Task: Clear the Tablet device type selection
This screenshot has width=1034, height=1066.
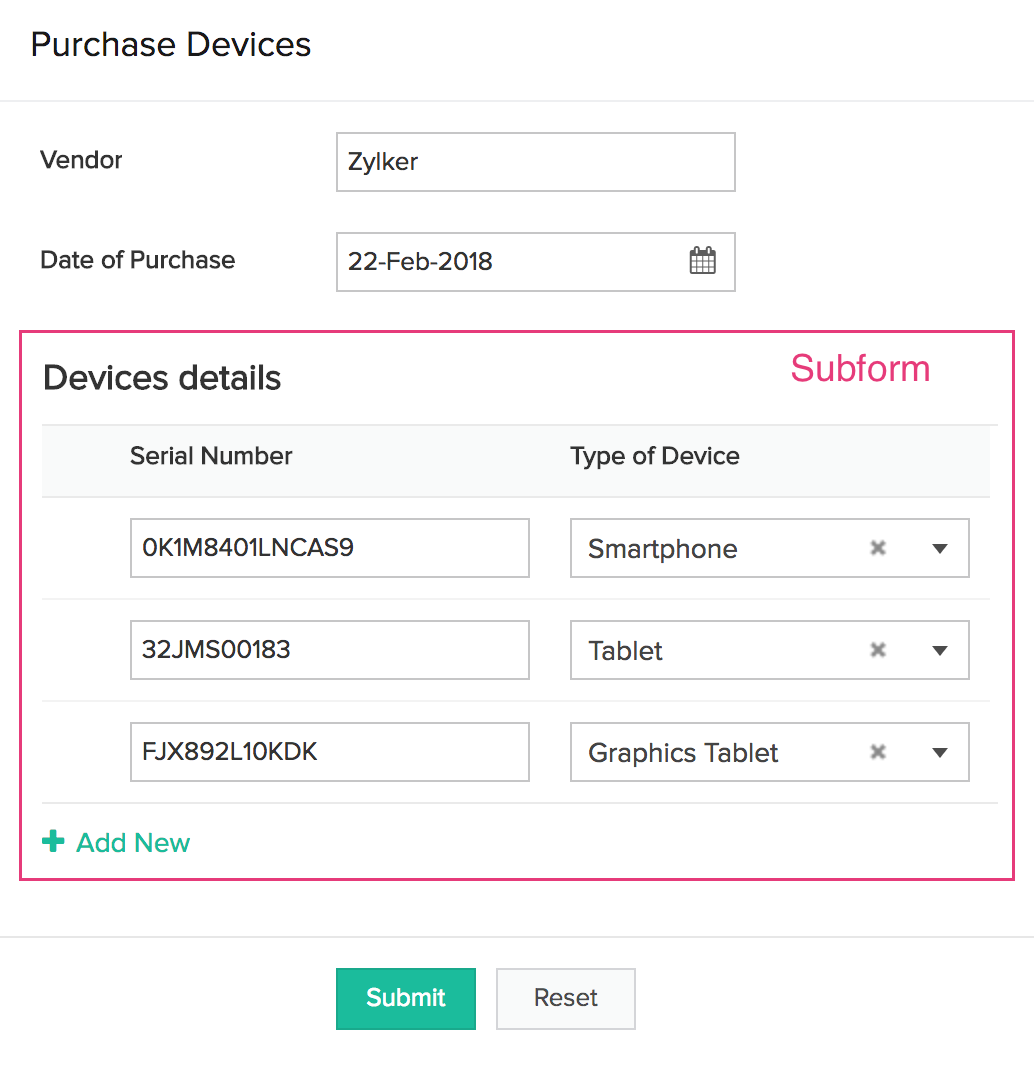Action: click(x=878, y=650)
